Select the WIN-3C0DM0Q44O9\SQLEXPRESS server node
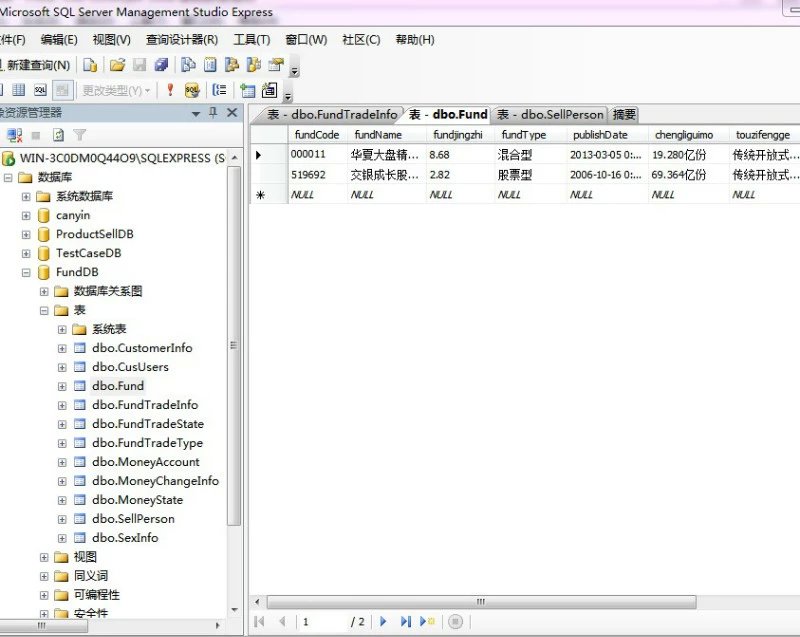Viewport: 800px width, 637px height. [x=122, y=158]
